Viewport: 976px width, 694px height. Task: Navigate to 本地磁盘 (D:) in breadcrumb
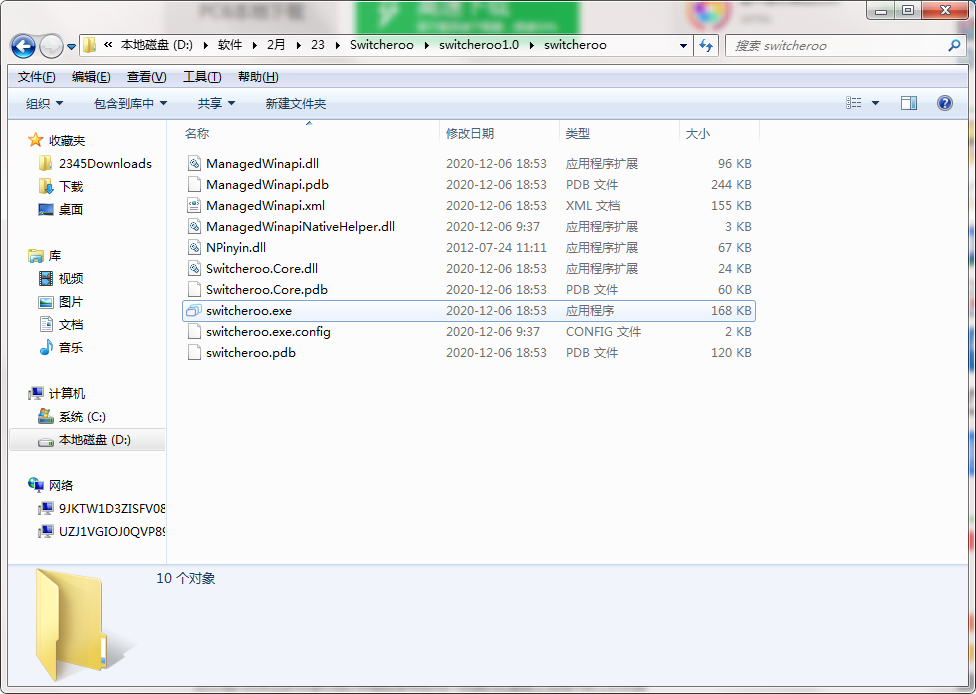point(156,45)
